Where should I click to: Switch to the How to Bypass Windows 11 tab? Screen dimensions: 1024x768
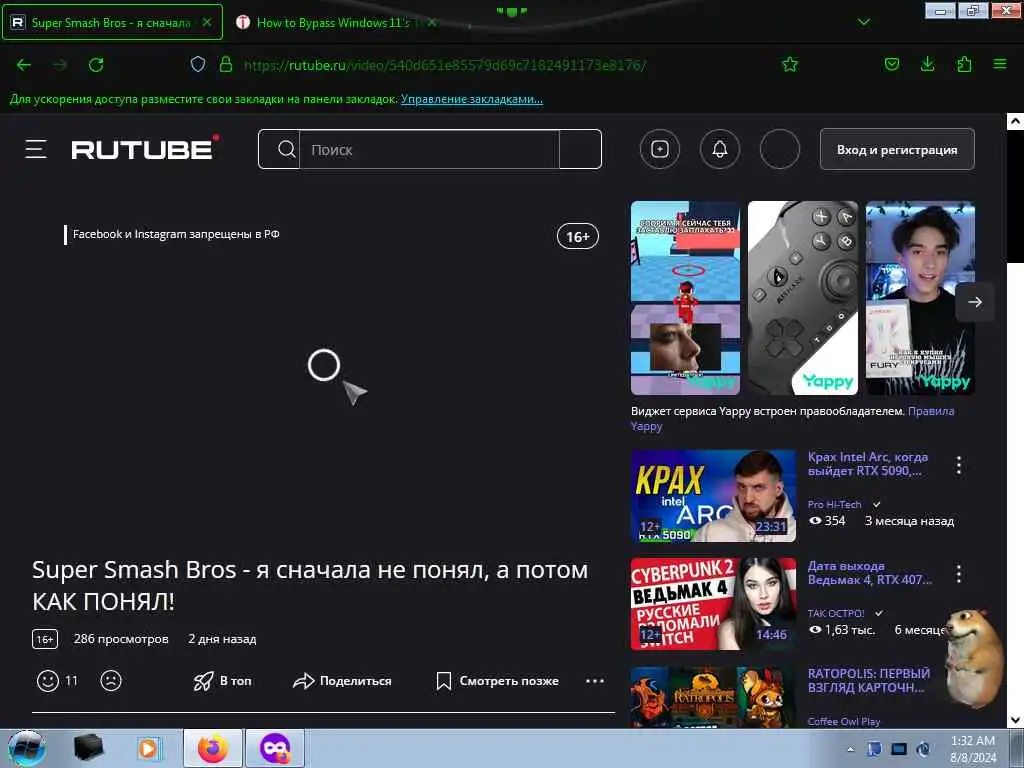333,22
